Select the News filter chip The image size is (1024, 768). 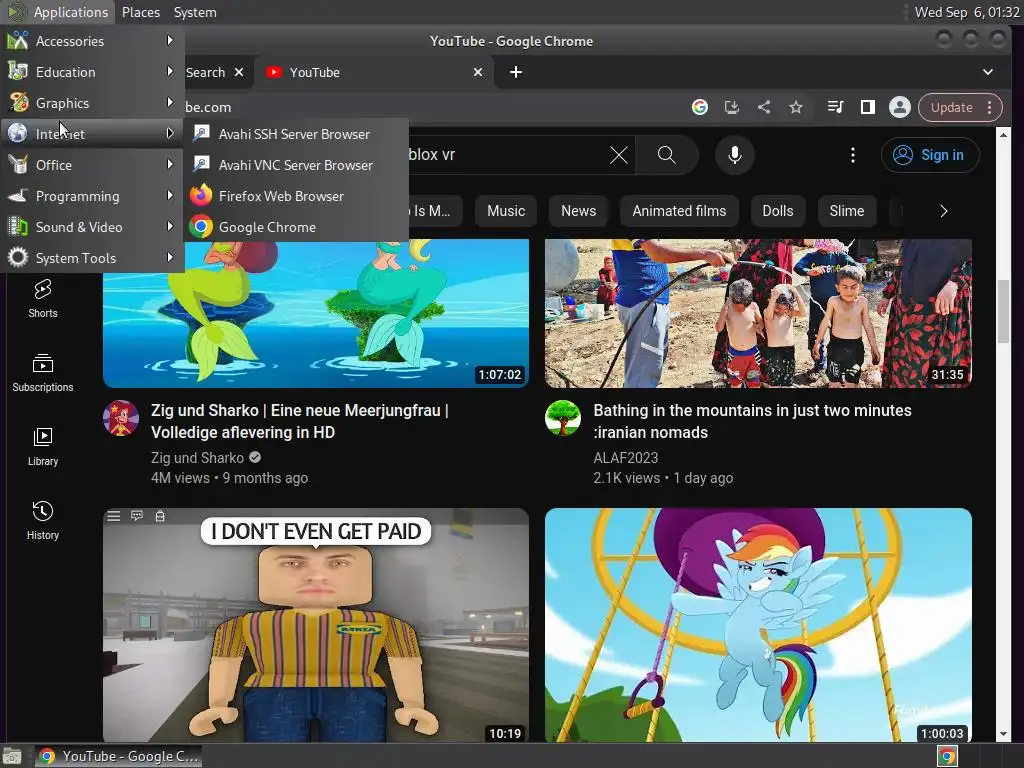[x=579, y=211]
